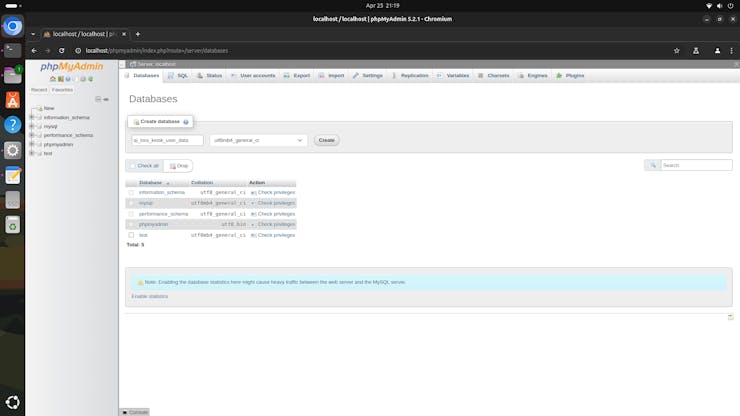The height and width of the screenshot is (416, 740).
Task: Open the tab search dropdown arrow in Chromium
Action: (x=33, y=34)
